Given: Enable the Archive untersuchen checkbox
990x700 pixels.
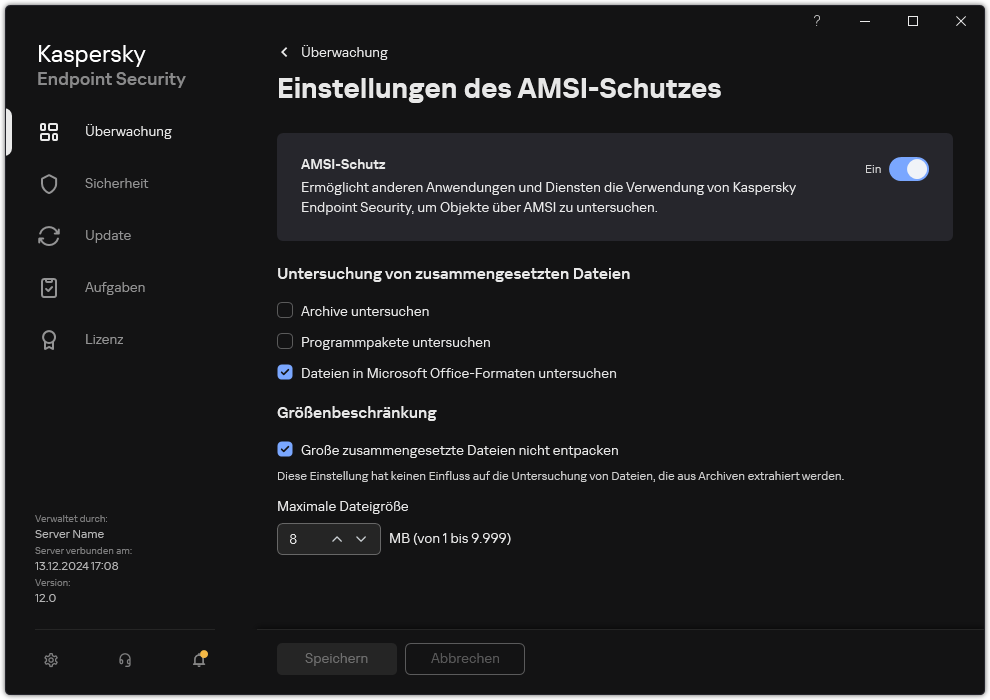Looking at the screenshot, I should (285, 311).
